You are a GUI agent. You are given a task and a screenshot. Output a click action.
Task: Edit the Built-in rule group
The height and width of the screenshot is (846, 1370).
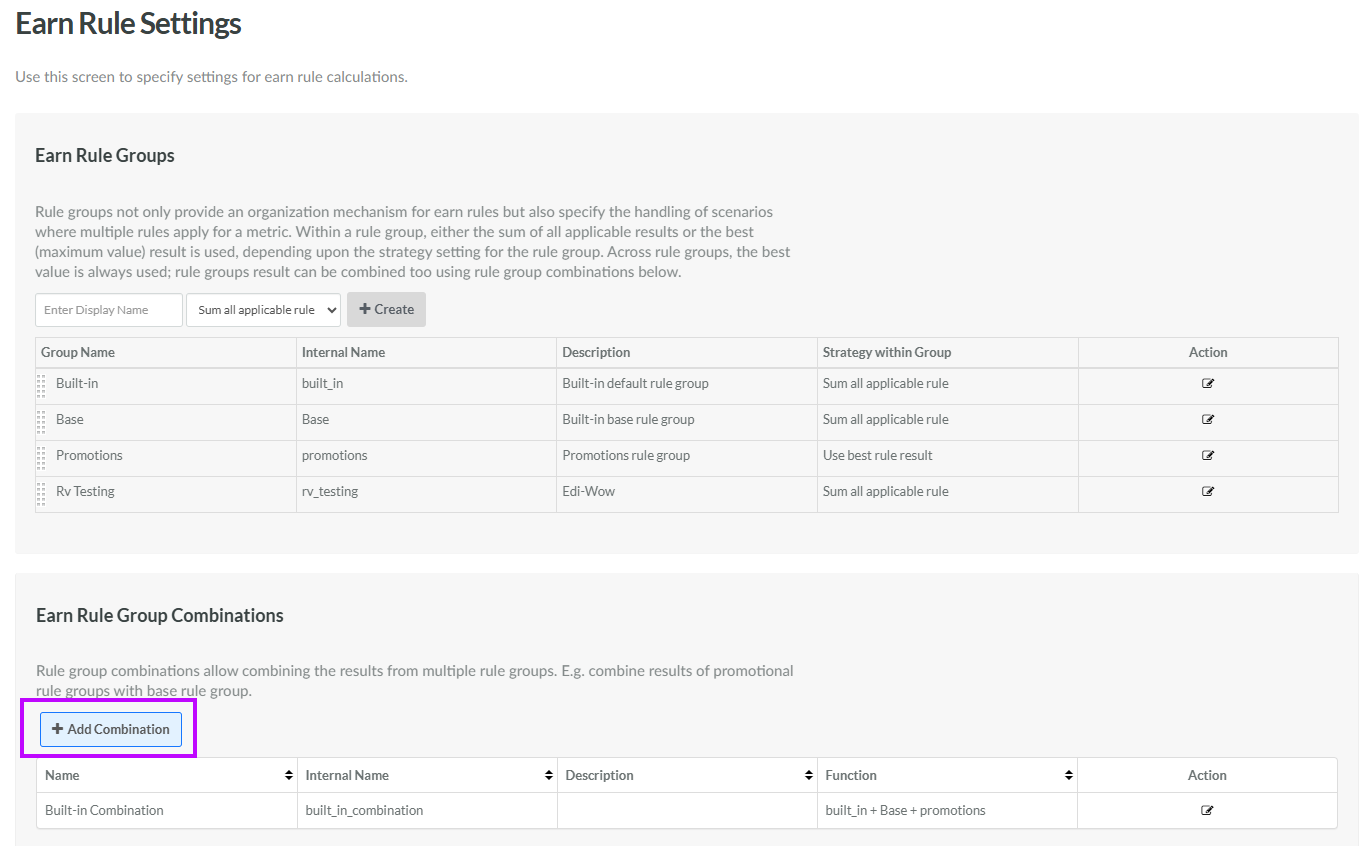coord(1207,383)
